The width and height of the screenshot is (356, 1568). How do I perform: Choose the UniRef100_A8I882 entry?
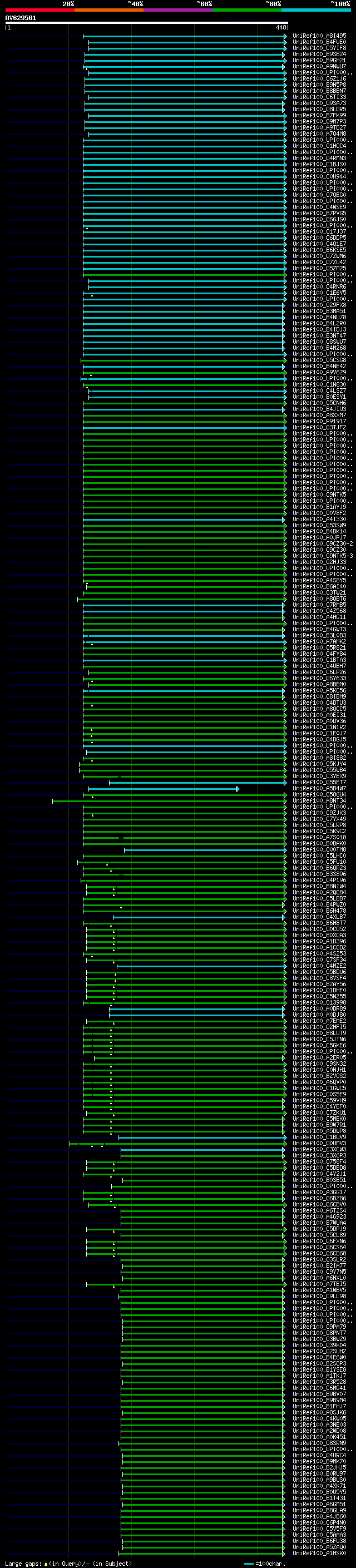point(319,757)
